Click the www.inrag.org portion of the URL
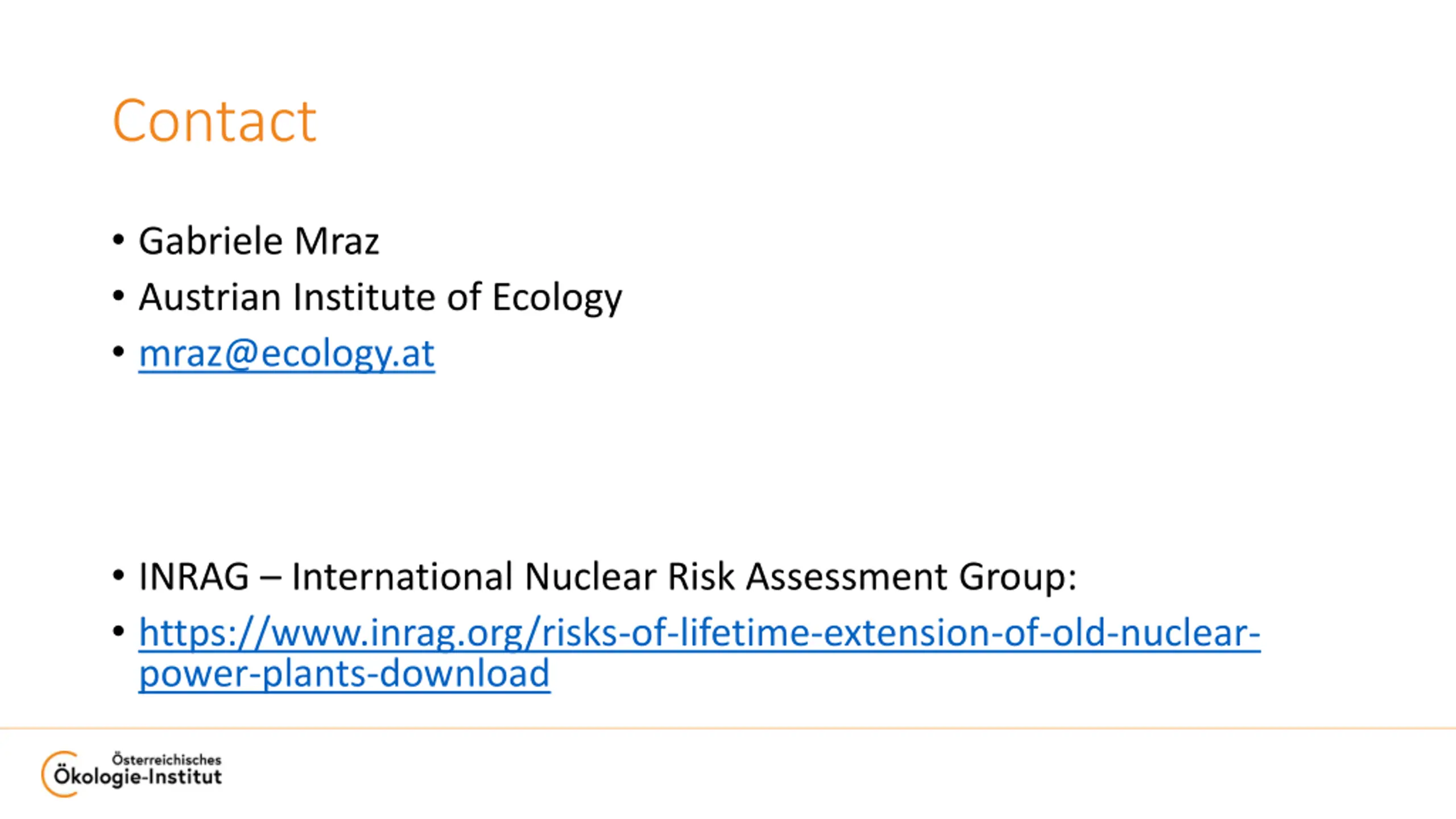1456x819 pixels. pos(397,632)
